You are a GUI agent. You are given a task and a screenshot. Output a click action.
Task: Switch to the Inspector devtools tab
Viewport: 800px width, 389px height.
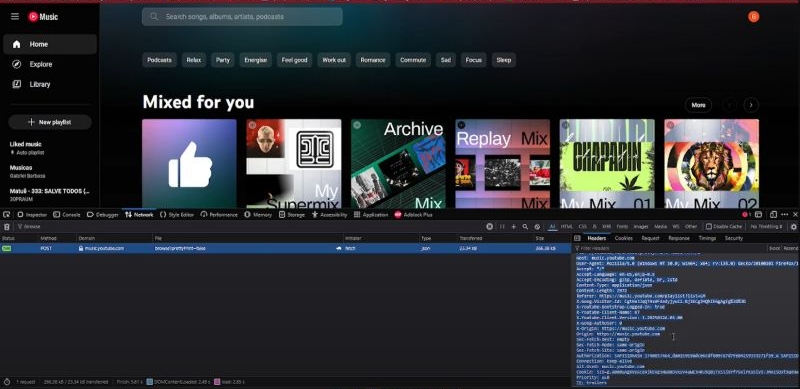pyautogui.click(x=32, y=215)
